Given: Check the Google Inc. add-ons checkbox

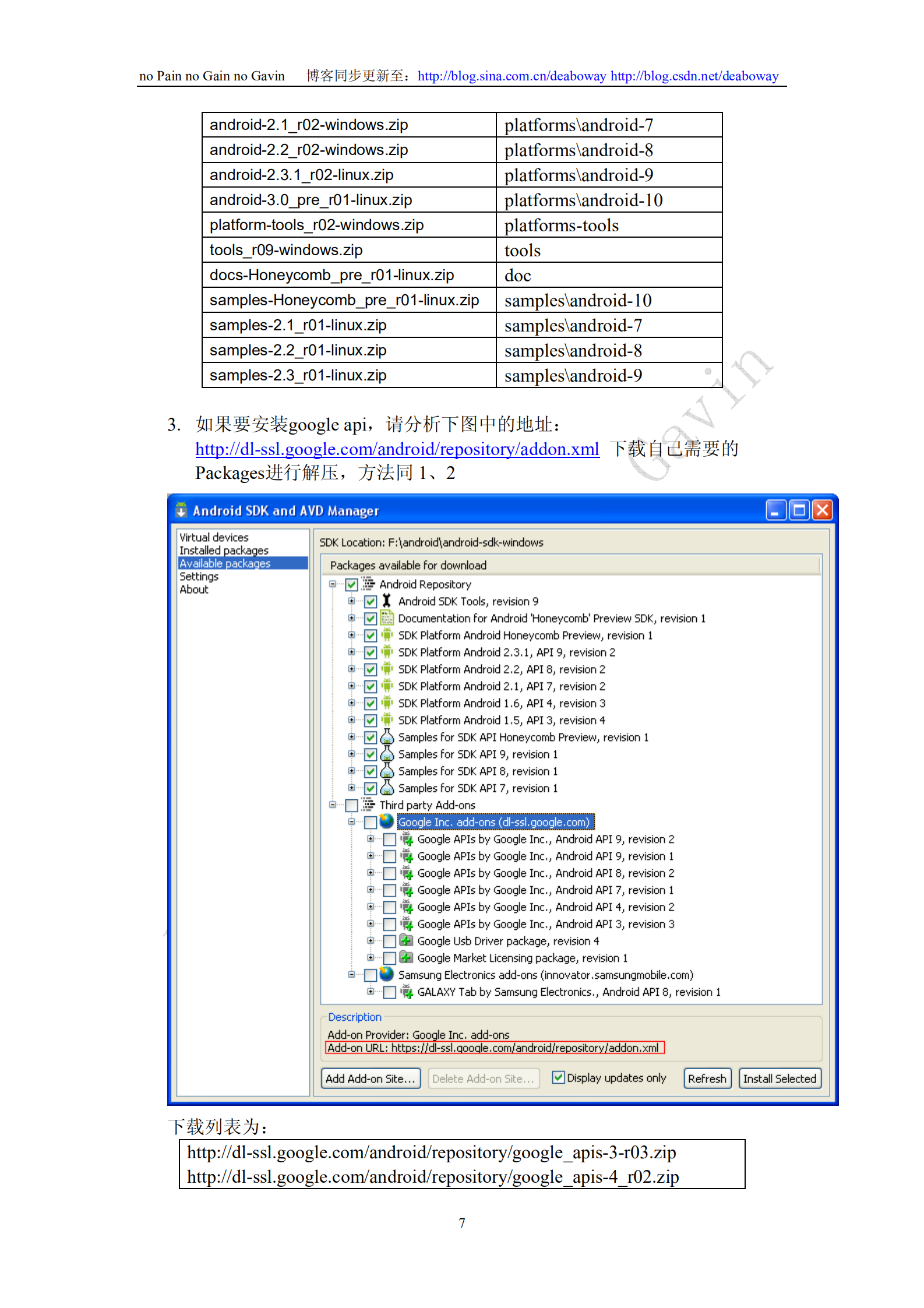Looking at the screenshot, I should [x=371, y=822].
